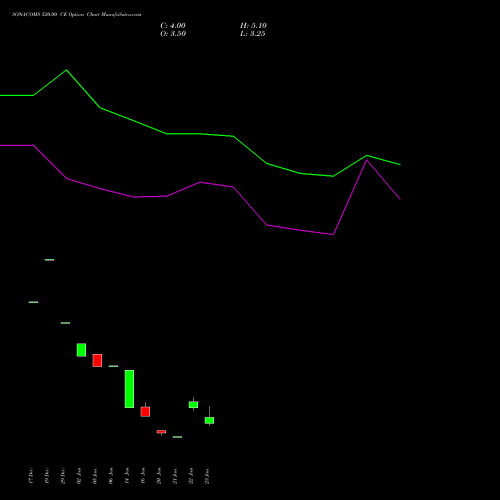Select the 19 Dec date label

pos(47,476)
